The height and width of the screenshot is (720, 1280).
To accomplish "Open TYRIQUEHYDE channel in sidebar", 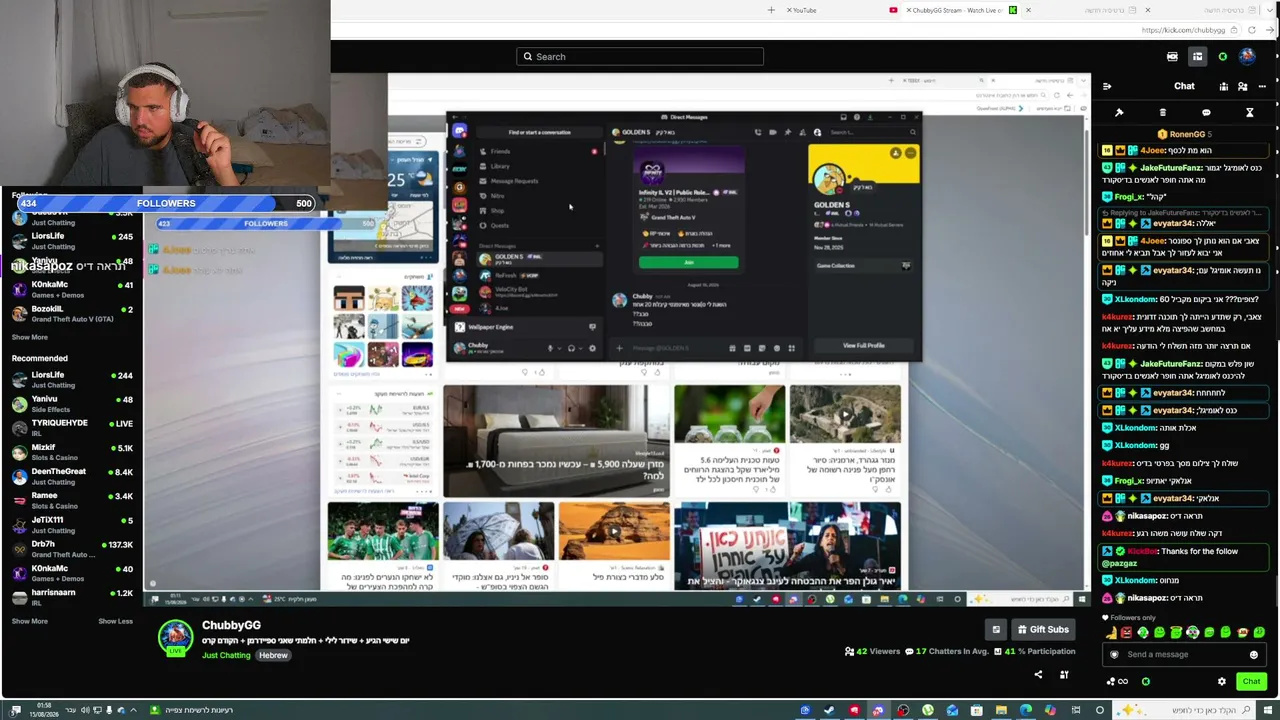I will tap(72, 428).
